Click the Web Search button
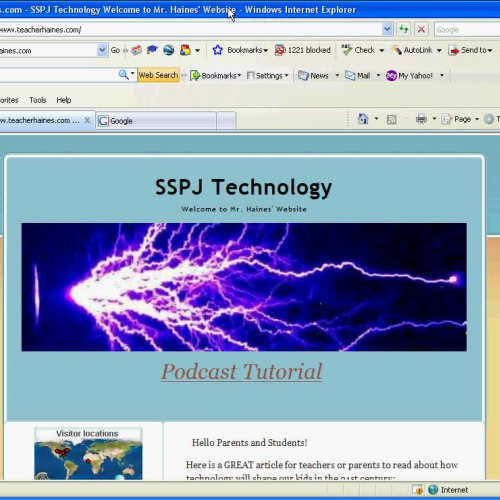This screenshot has width=500, height=500. [158, 75]
